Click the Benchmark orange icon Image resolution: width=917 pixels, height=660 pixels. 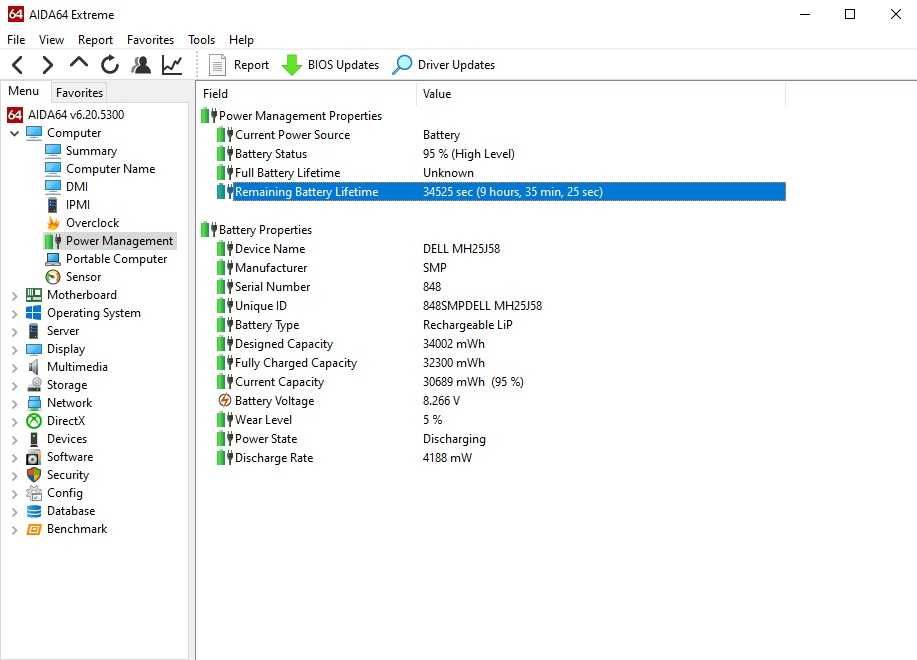[34, 529]
